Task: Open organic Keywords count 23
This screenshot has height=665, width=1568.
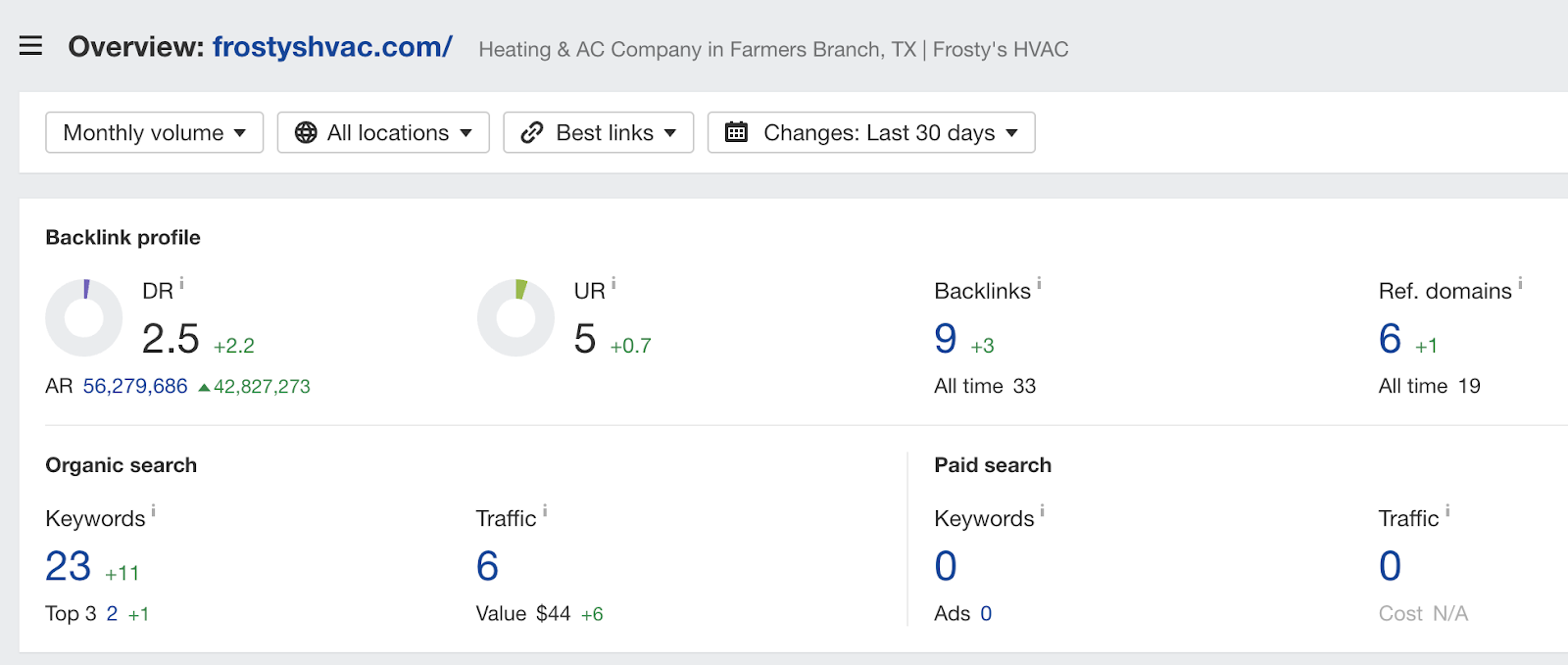Action: (x=68, y=566)
